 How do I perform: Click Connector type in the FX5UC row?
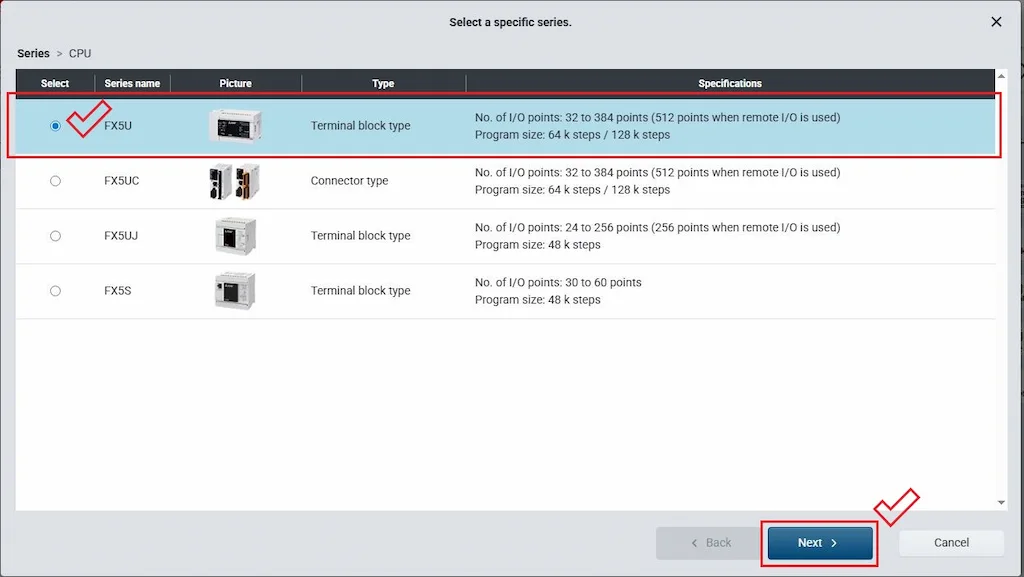pos(349,181)
